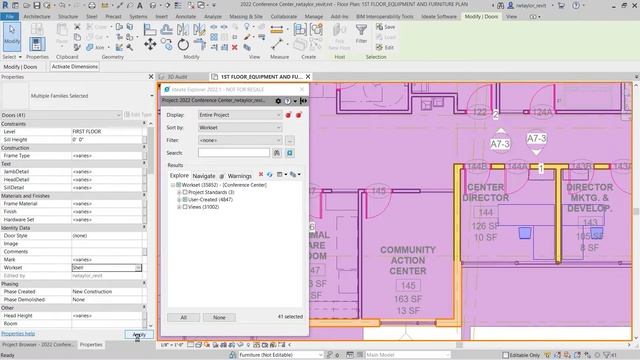Screen dimensions: 640x360
Task: Open the Sort by Workset dropdown
Action: (x=240, y=128)
